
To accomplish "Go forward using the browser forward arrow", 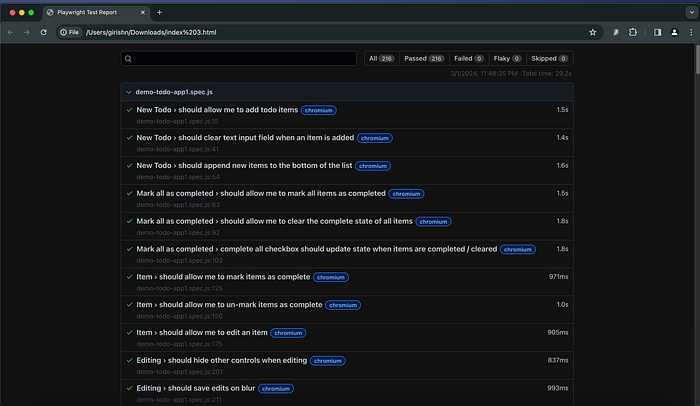I will [x=27, y=32].
